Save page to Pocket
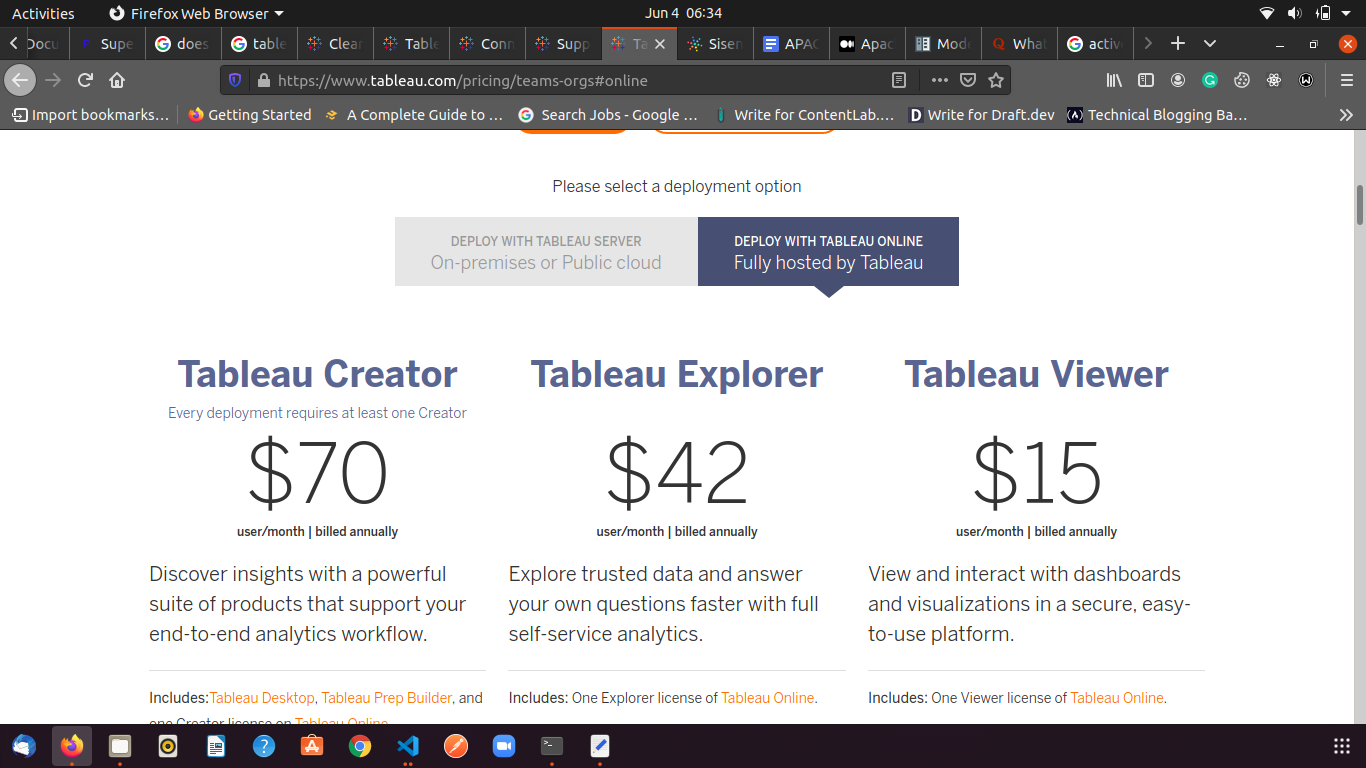The width and height of the screenshot is (1366, 768). (967, 80)
